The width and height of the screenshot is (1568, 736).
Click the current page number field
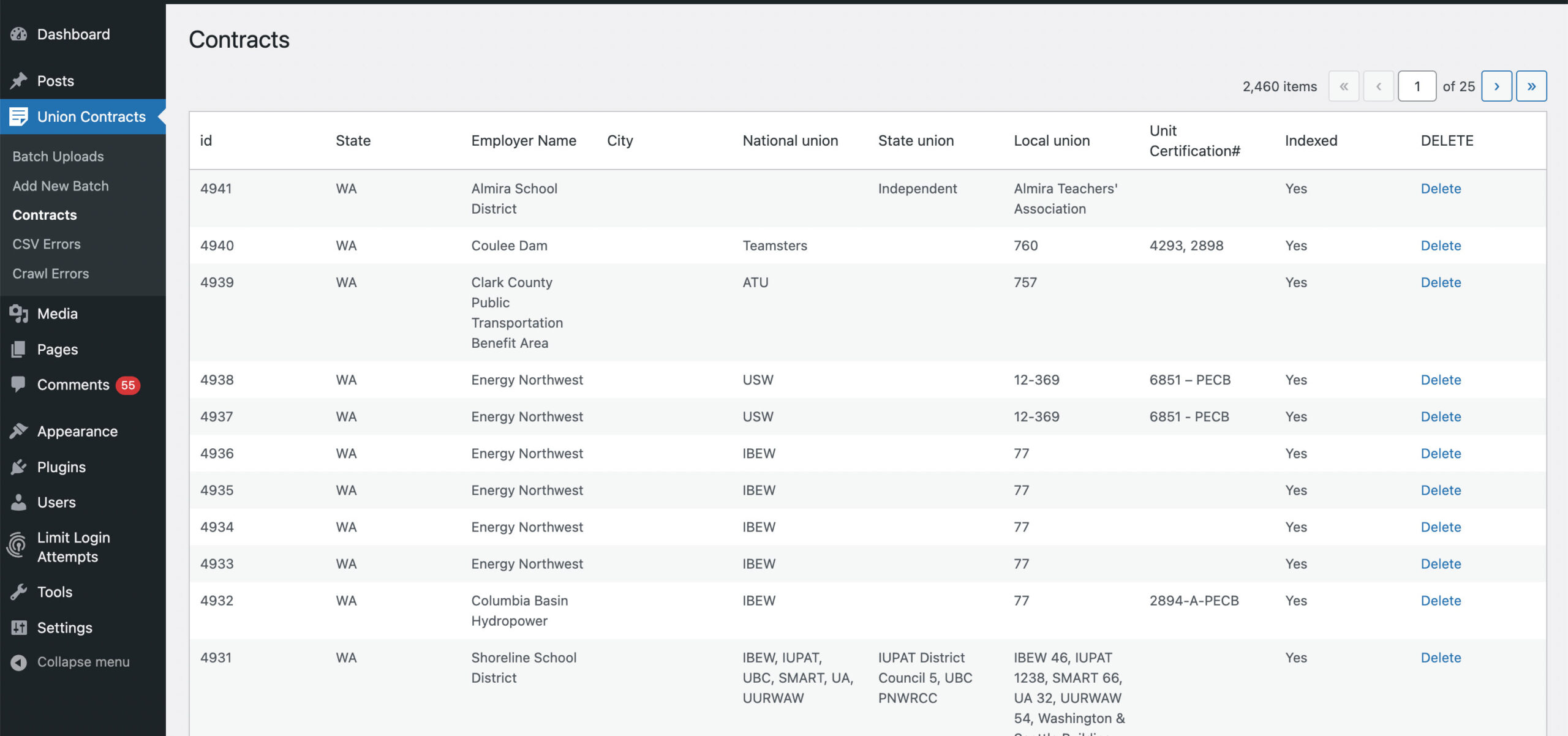pyautogui.click(x=1417, y=86)
